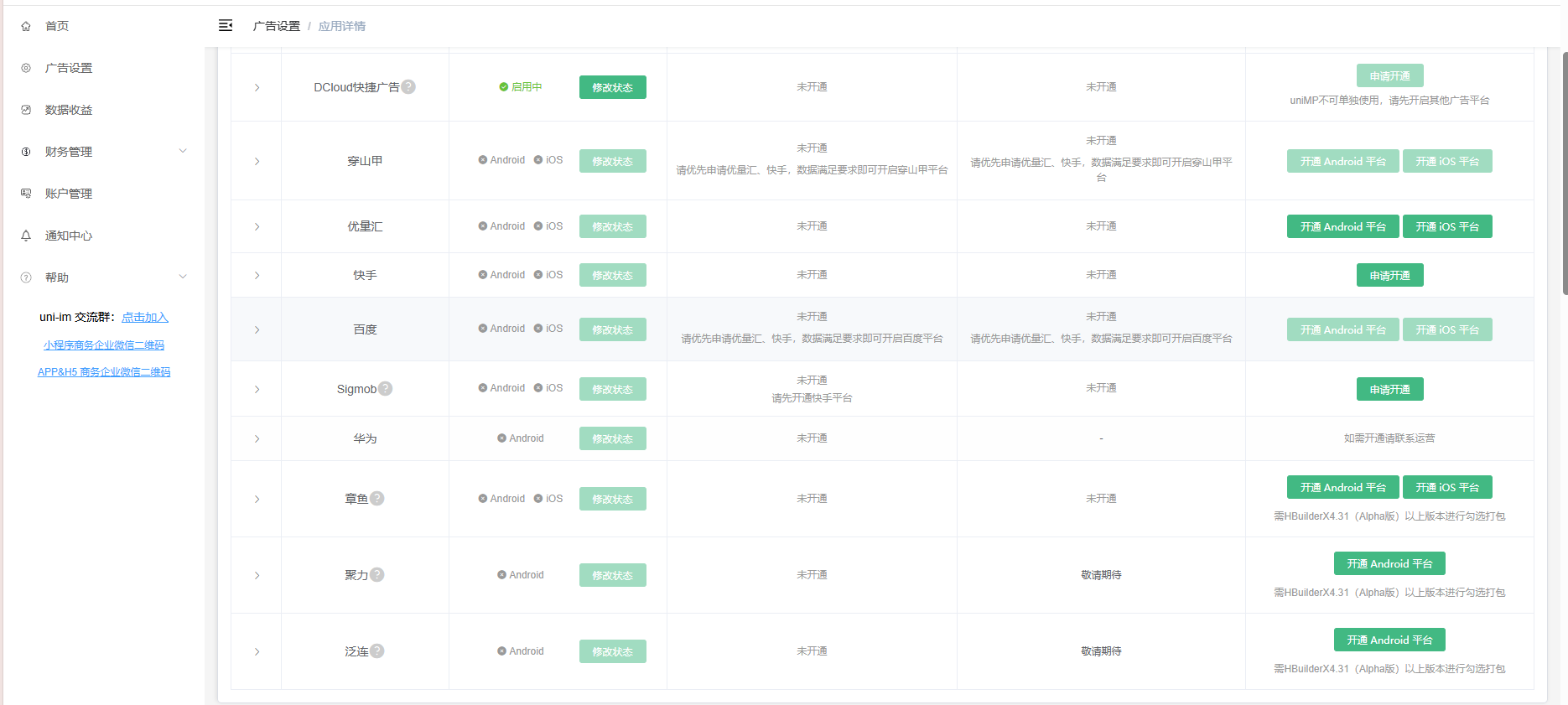Expand the 百度 row details
The width and height of the screenshot is (1568, 705).
(x=257, y=329)
